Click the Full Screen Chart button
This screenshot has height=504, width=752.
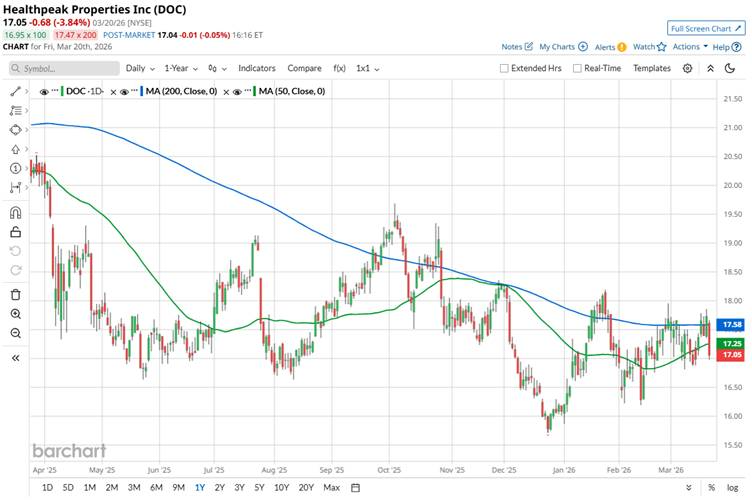coord(706,28)
